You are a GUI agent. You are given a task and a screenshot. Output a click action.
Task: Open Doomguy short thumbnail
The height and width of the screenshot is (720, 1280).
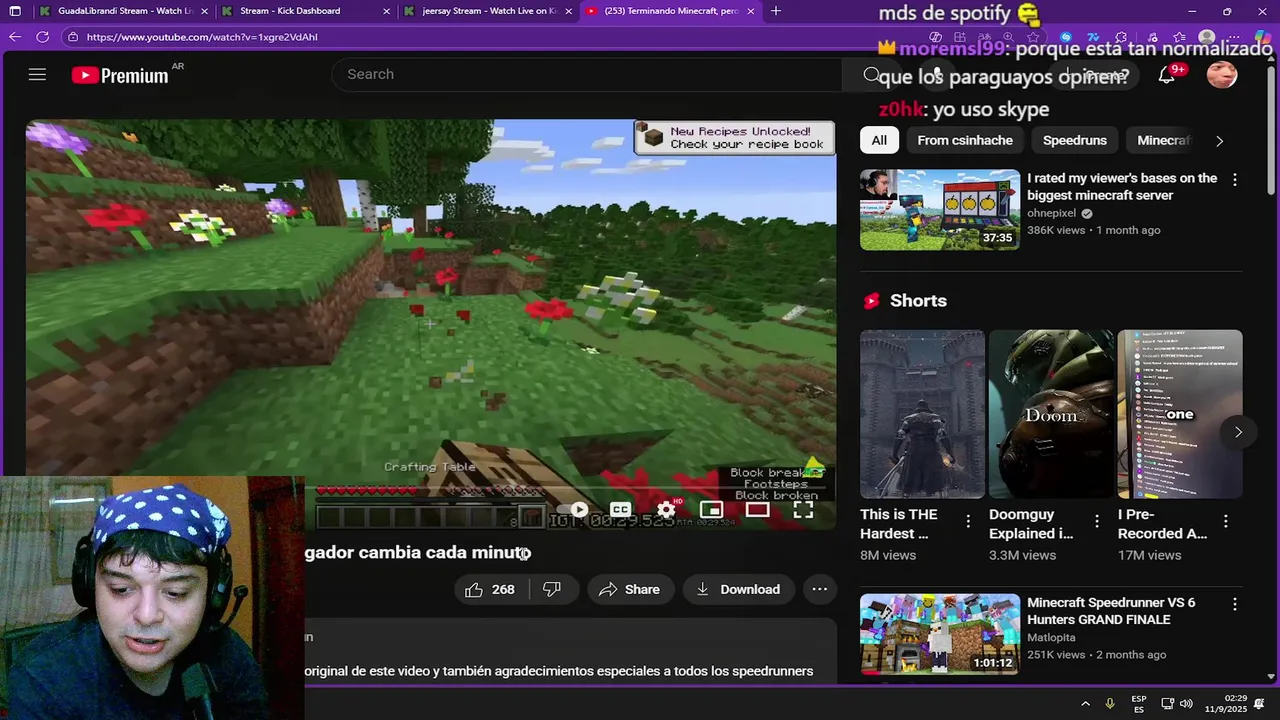tap(1051, 414)
